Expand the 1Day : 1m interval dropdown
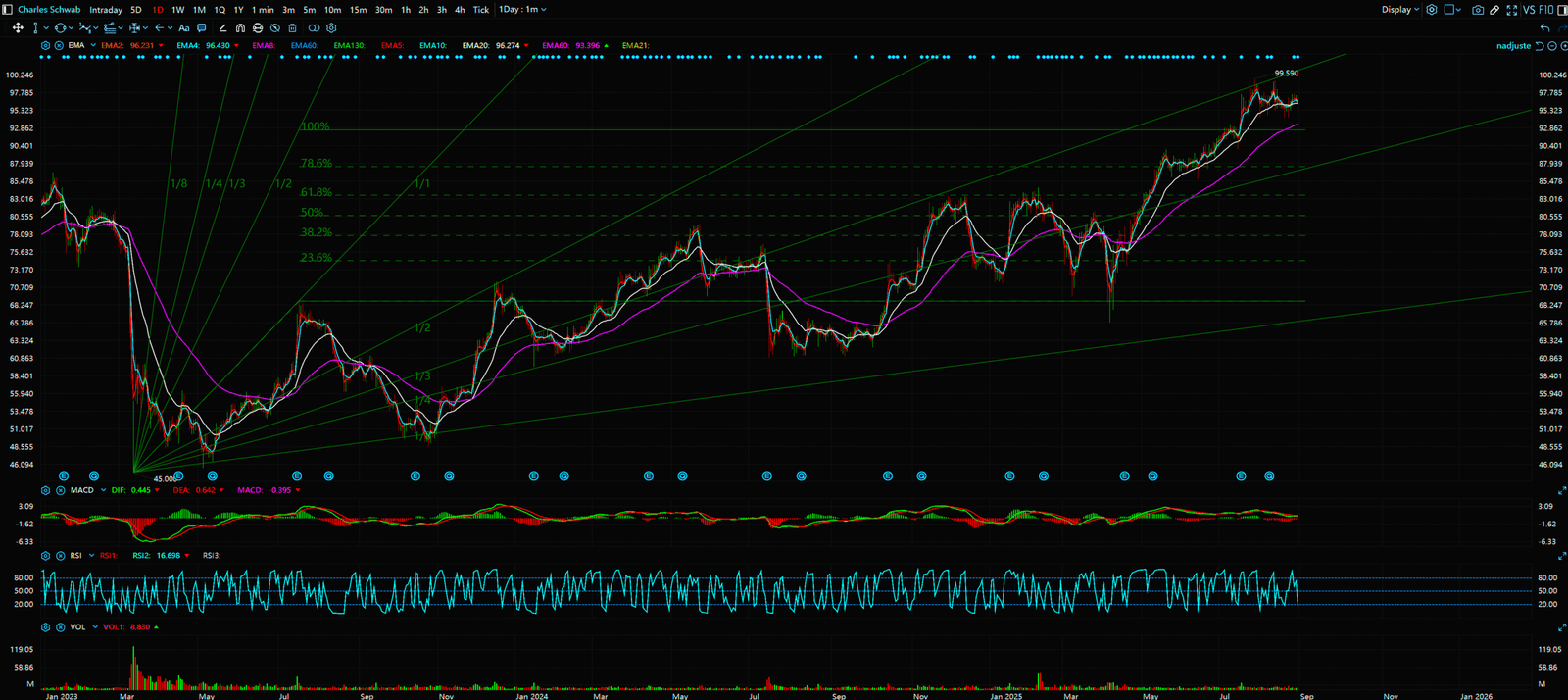 (x=521, y=10)
